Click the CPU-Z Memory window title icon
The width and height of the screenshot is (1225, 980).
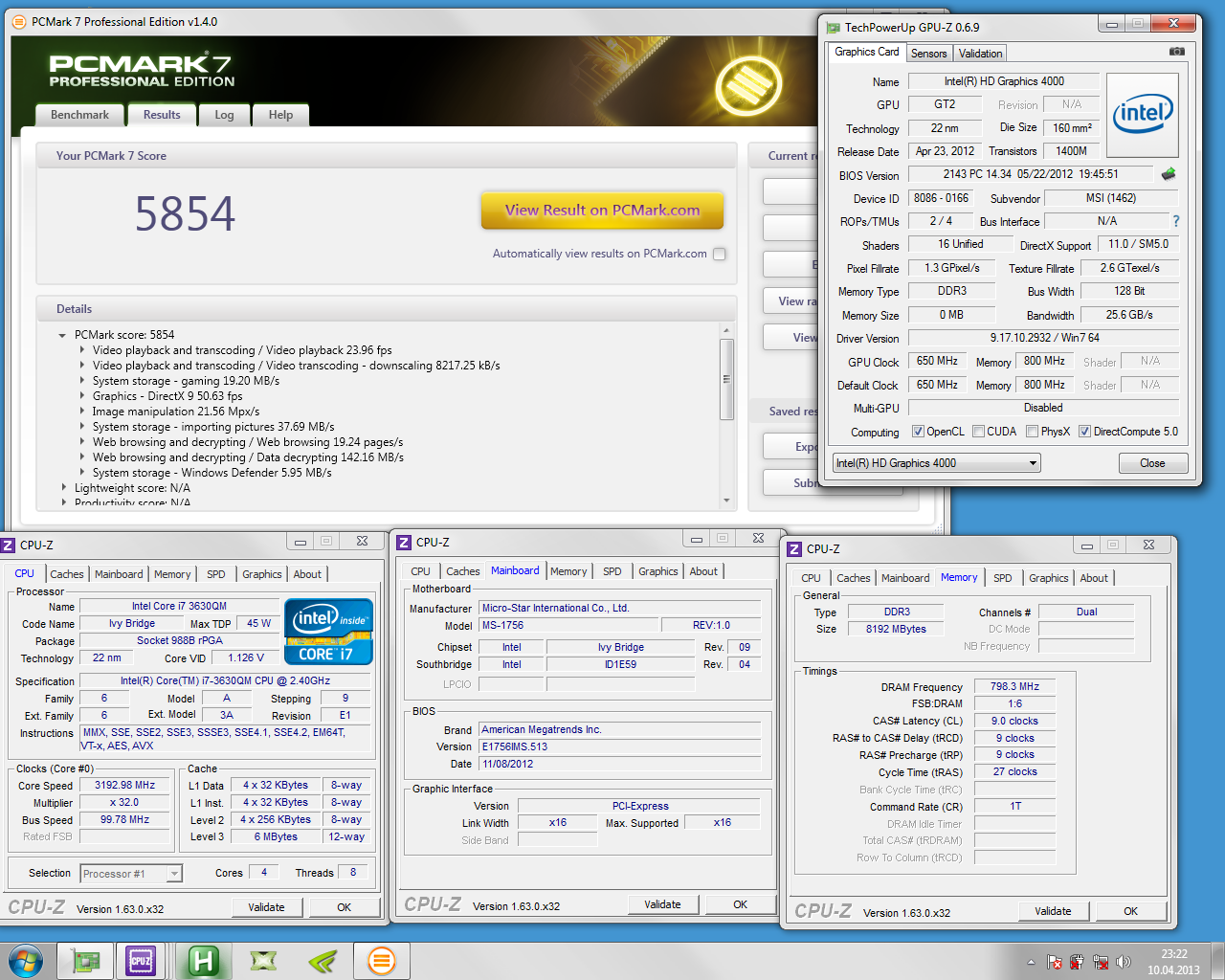[794, 549]
